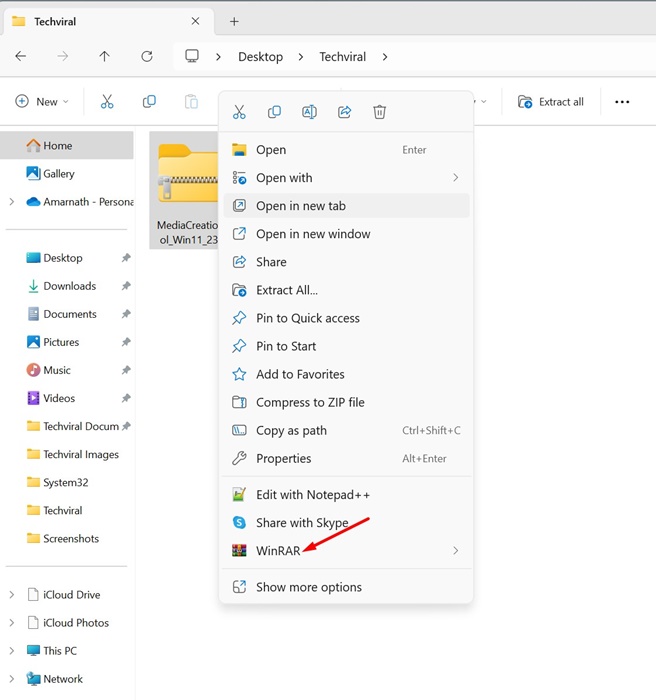The width and height of the screenshot is (656, 700).
Task: Select Pin to Quick access
Action: (346, 318)
